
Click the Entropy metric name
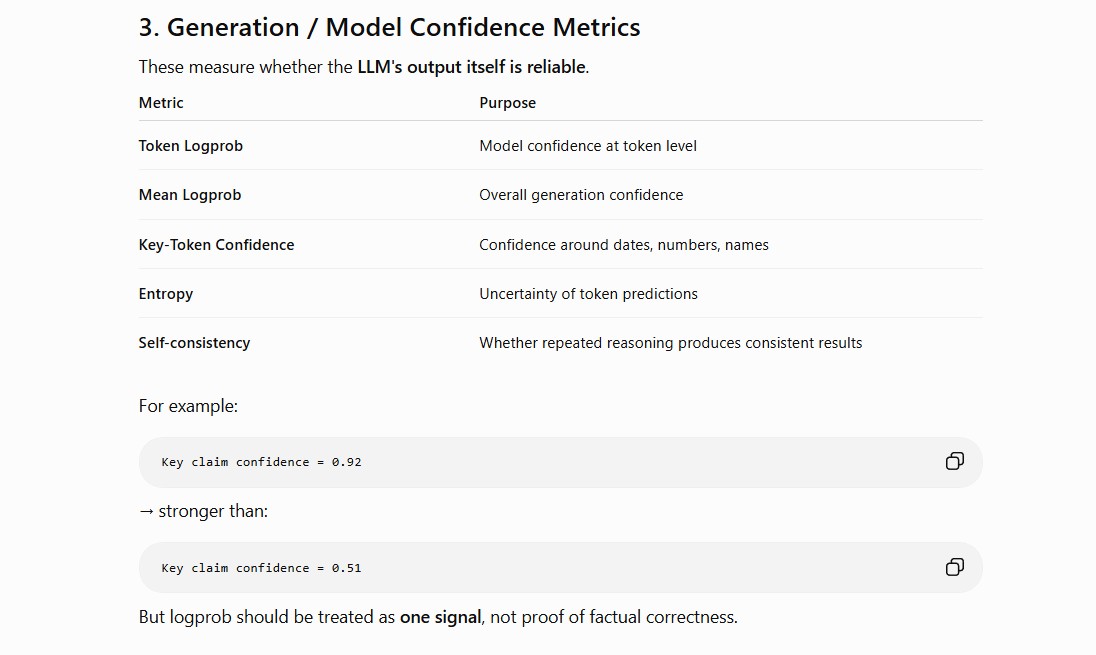pyautogui.click(x=166, y=294)
